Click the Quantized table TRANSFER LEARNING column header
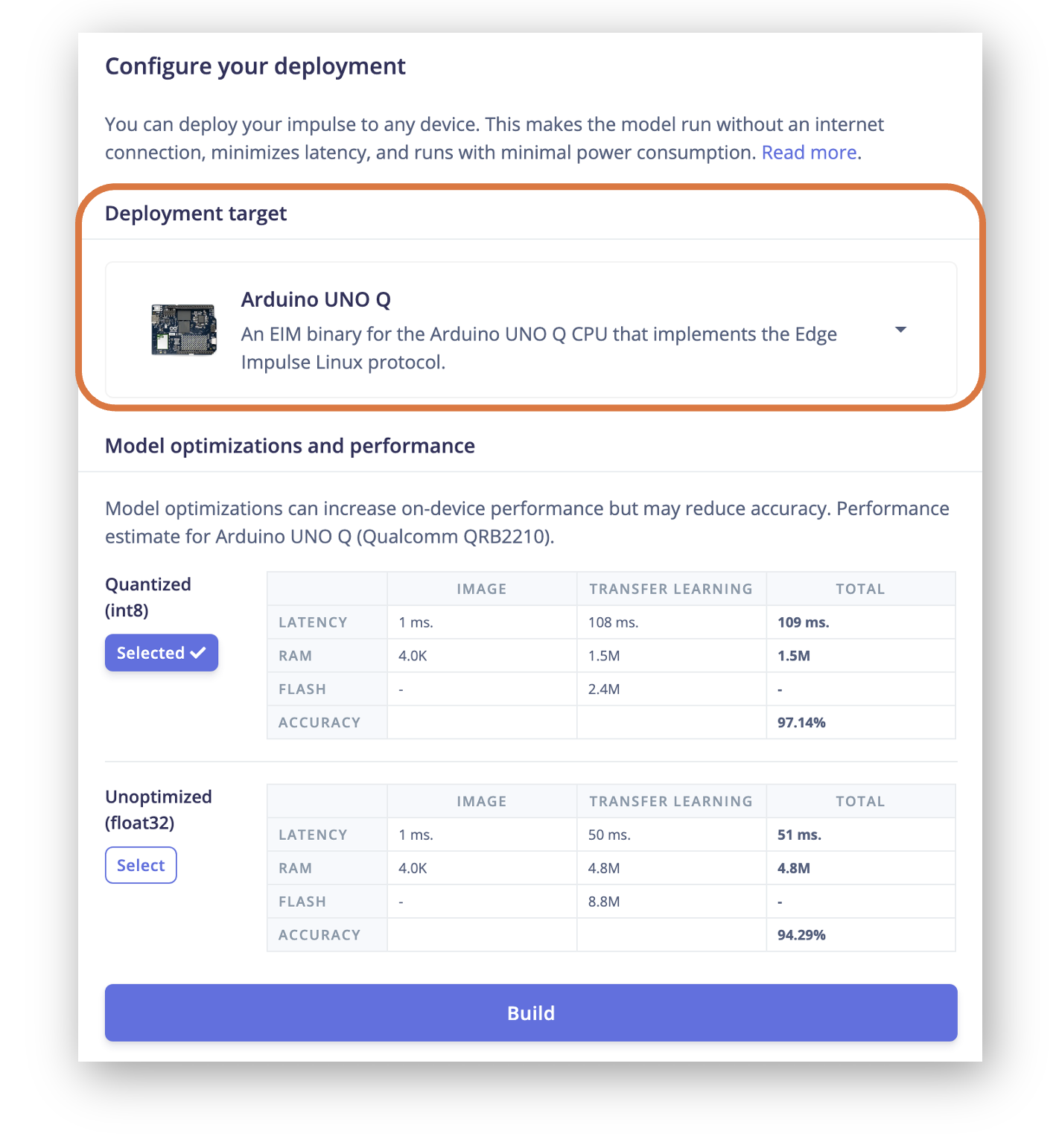The height and width of the screenshot is (1148, 1059). tap(671, 589)
